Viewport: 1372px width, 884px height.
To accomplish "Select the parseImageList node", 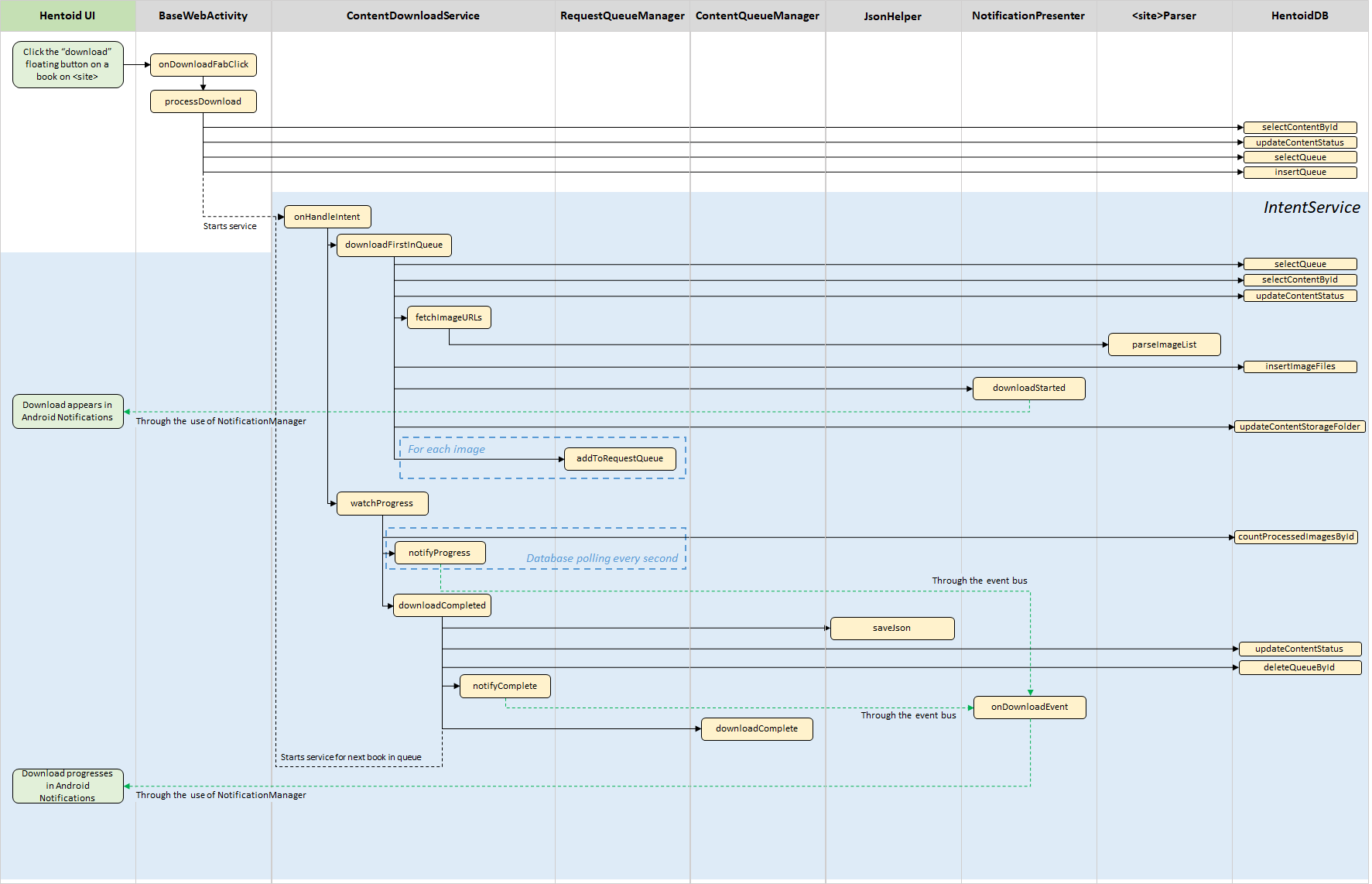I will [x=1165, y=344].
